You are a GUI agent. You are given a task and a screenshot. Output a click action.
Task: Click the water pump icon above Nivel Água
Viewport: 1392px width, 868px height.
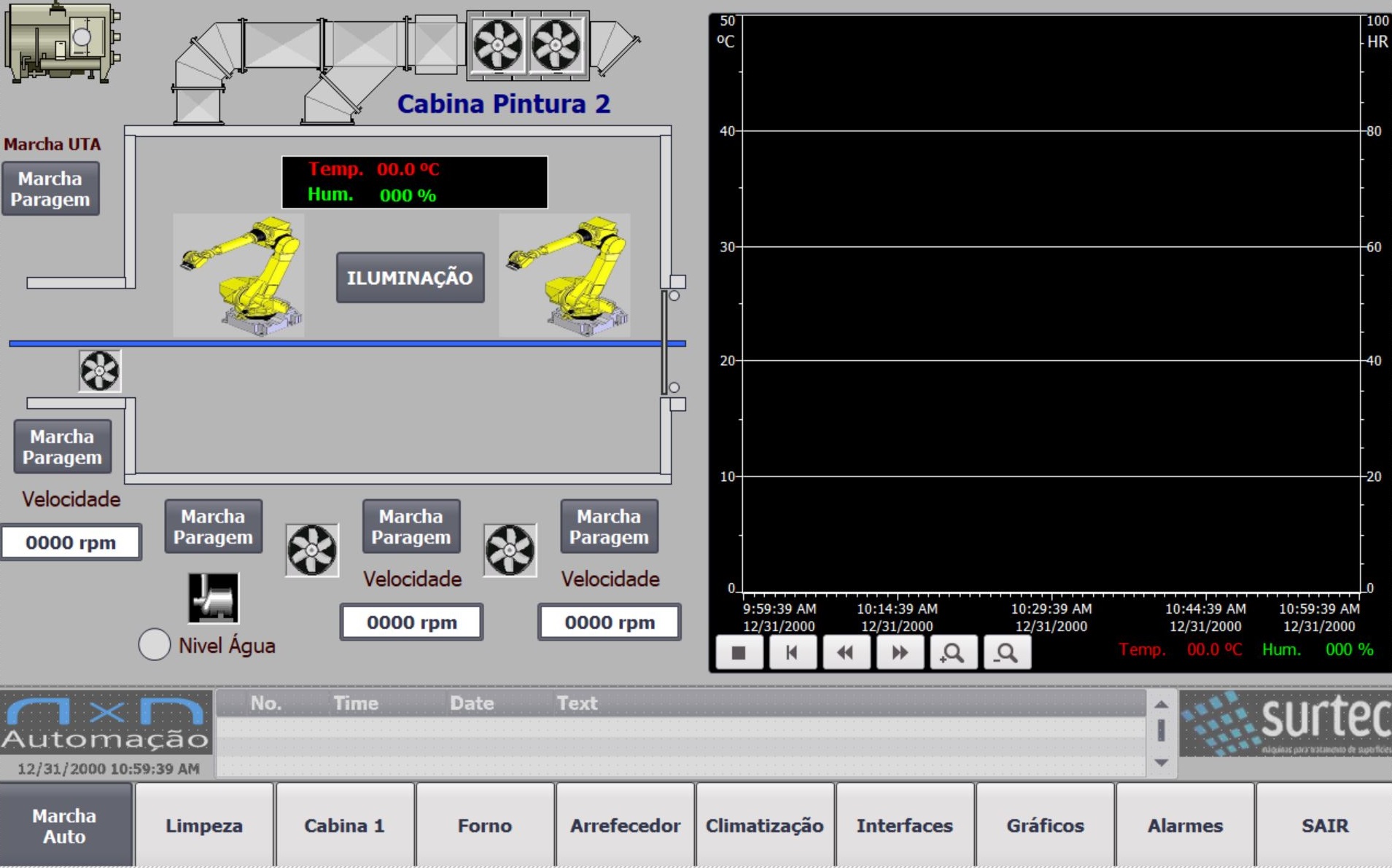pyautogui.click(x=213, y=598)
